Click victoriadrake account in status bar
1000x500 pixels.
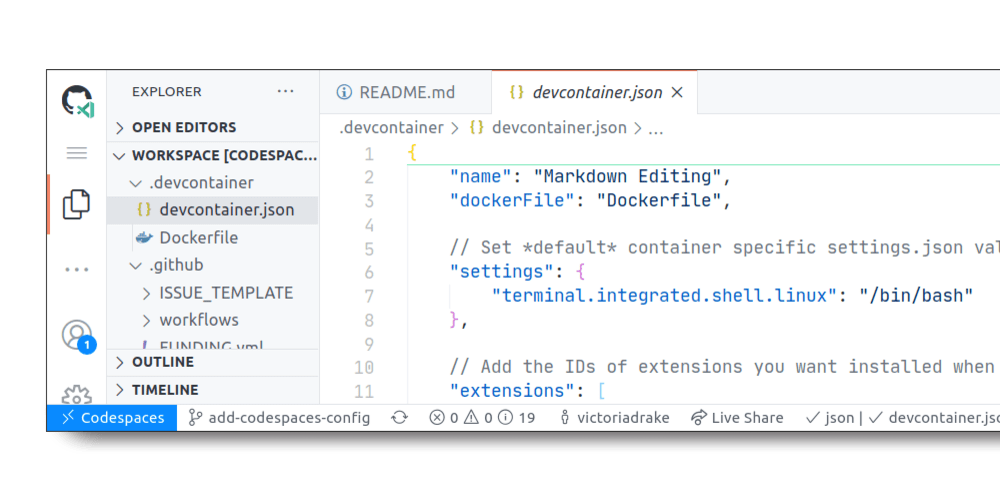point(614,418)
